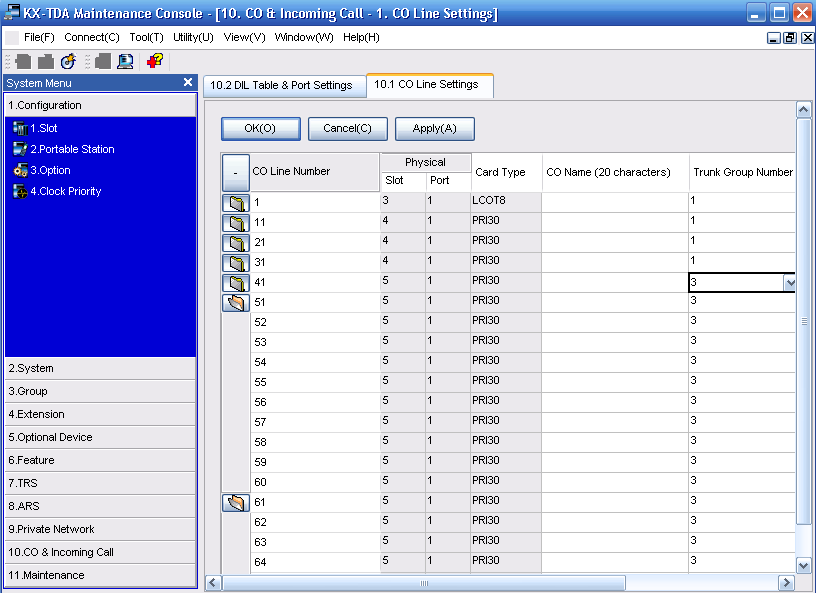Click the toolbar computer monitor icon
816x593 pixels.
coord(125,61)
